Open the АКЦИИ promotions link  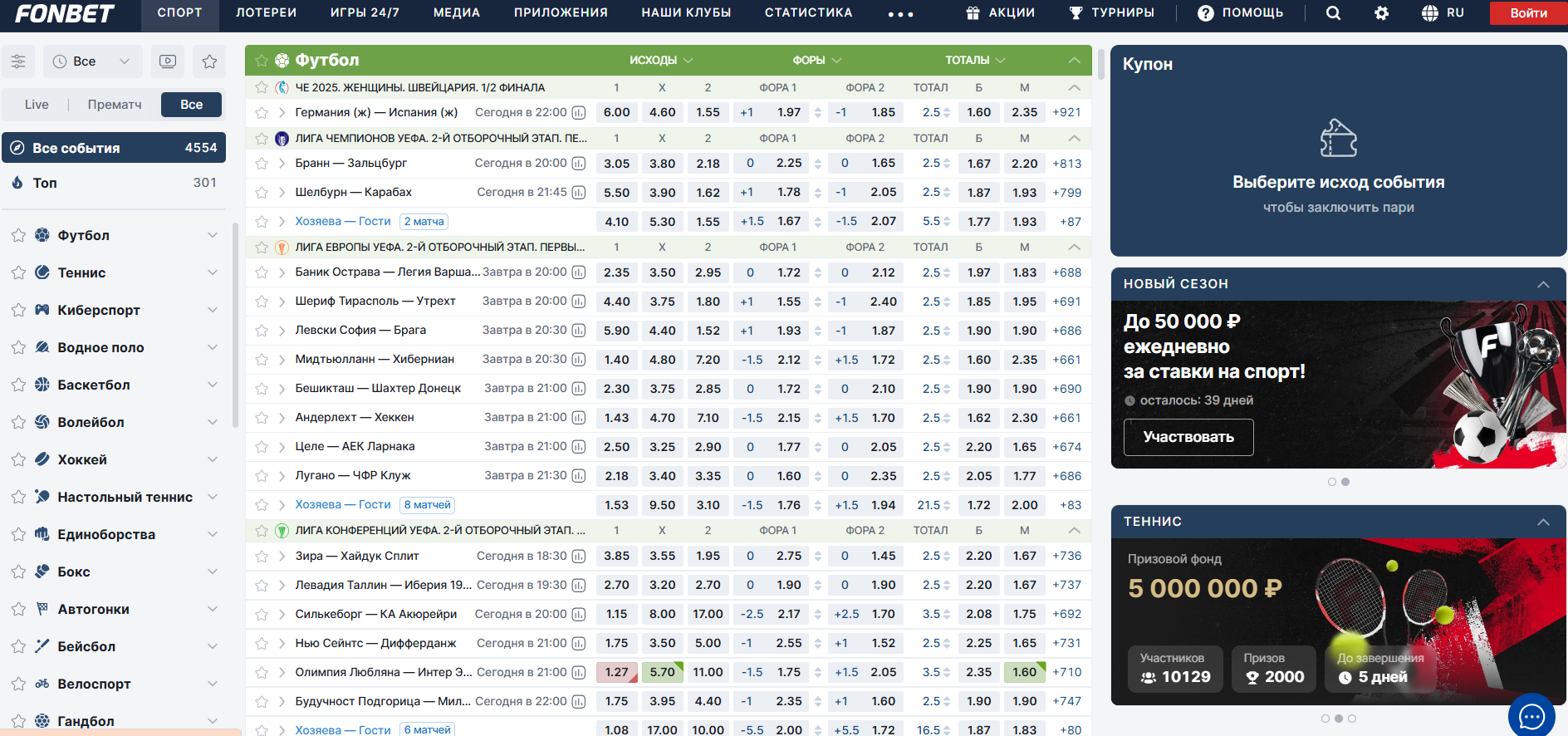[x=1000, y=13]
